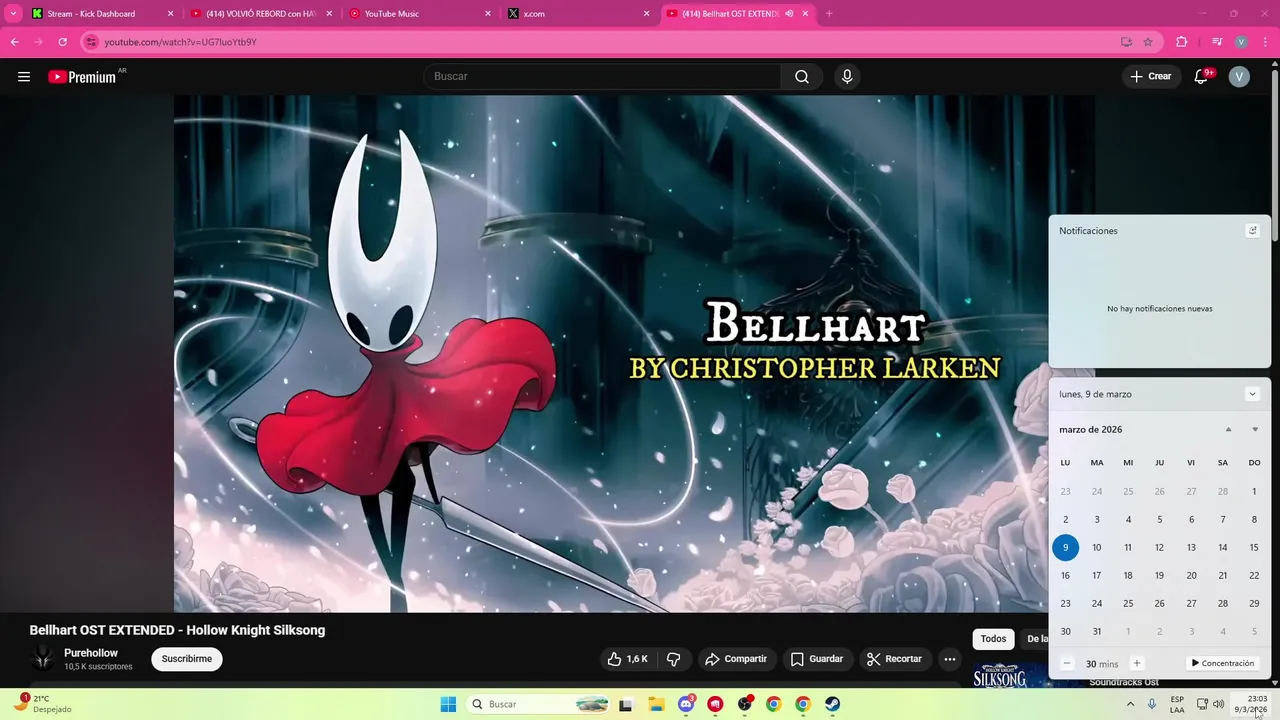Screen dimensions: 1280x720
Task: Click the Crear button
Action: pos(1151,77)
